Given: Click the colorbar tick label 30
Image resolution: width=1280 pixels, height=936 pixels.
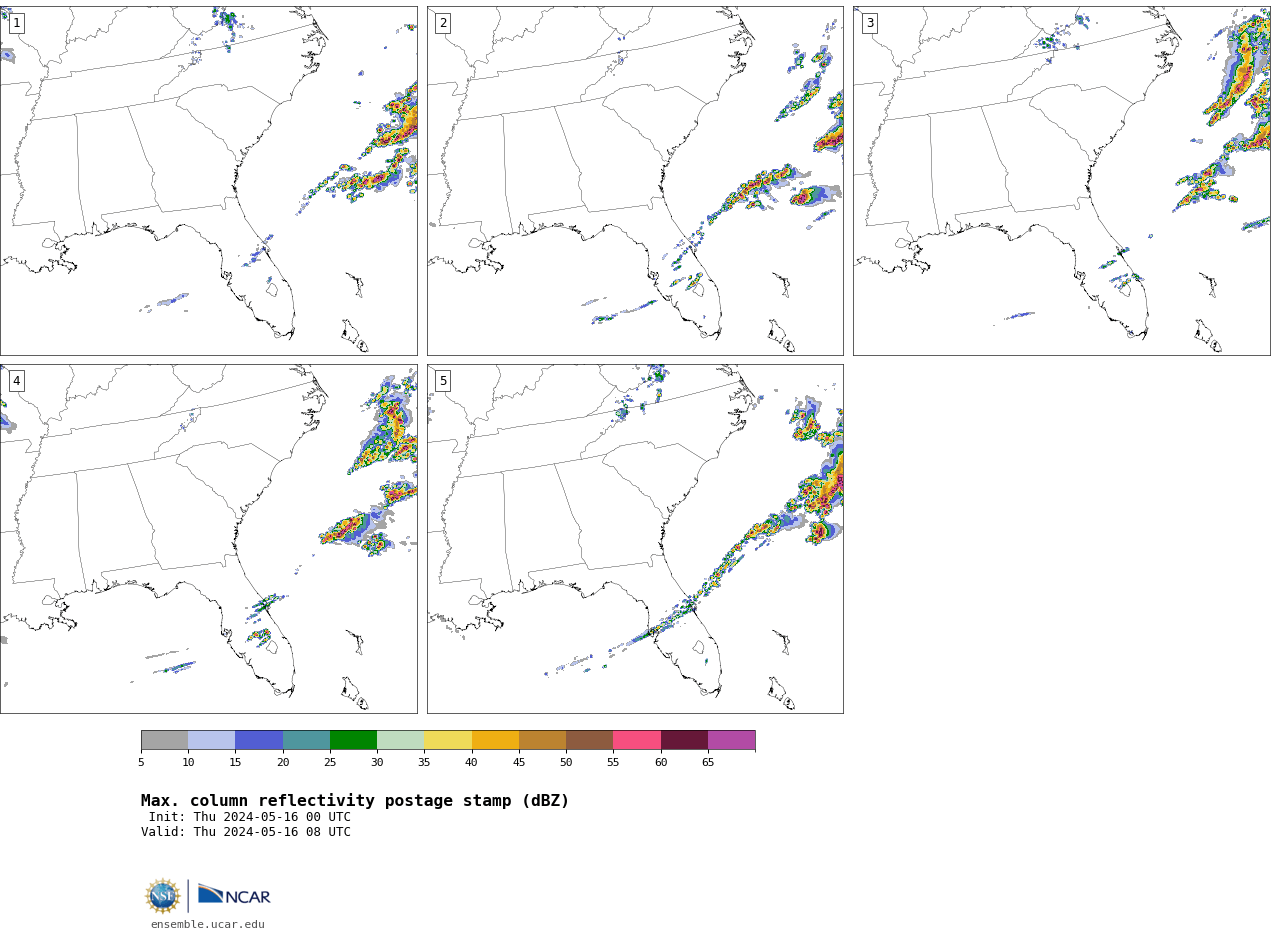Looking at the screenshot, I should 377,763.
